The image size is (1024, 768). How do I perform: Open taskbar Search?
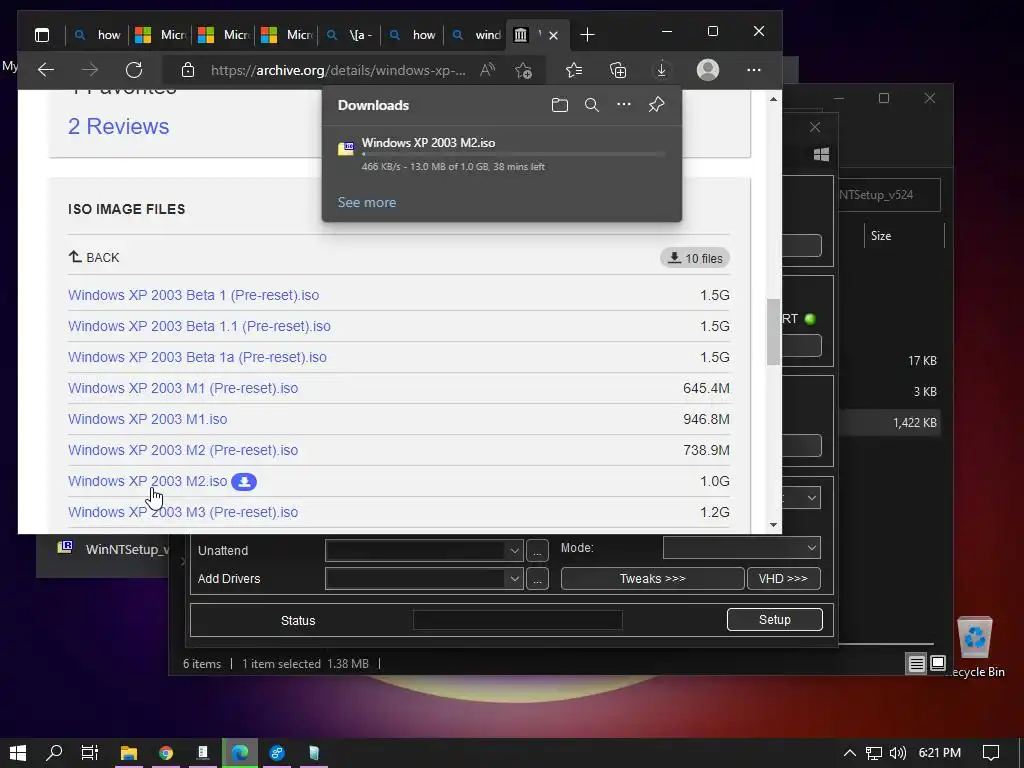(54, 753)
